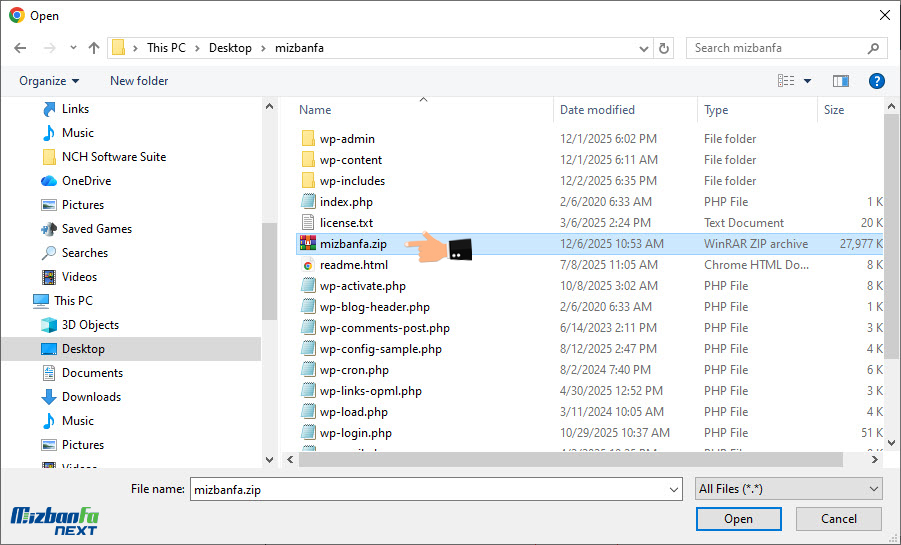The image size is (901, 545).
Task: Toggle the preview pane icon
Action: [x=841, y=81]
